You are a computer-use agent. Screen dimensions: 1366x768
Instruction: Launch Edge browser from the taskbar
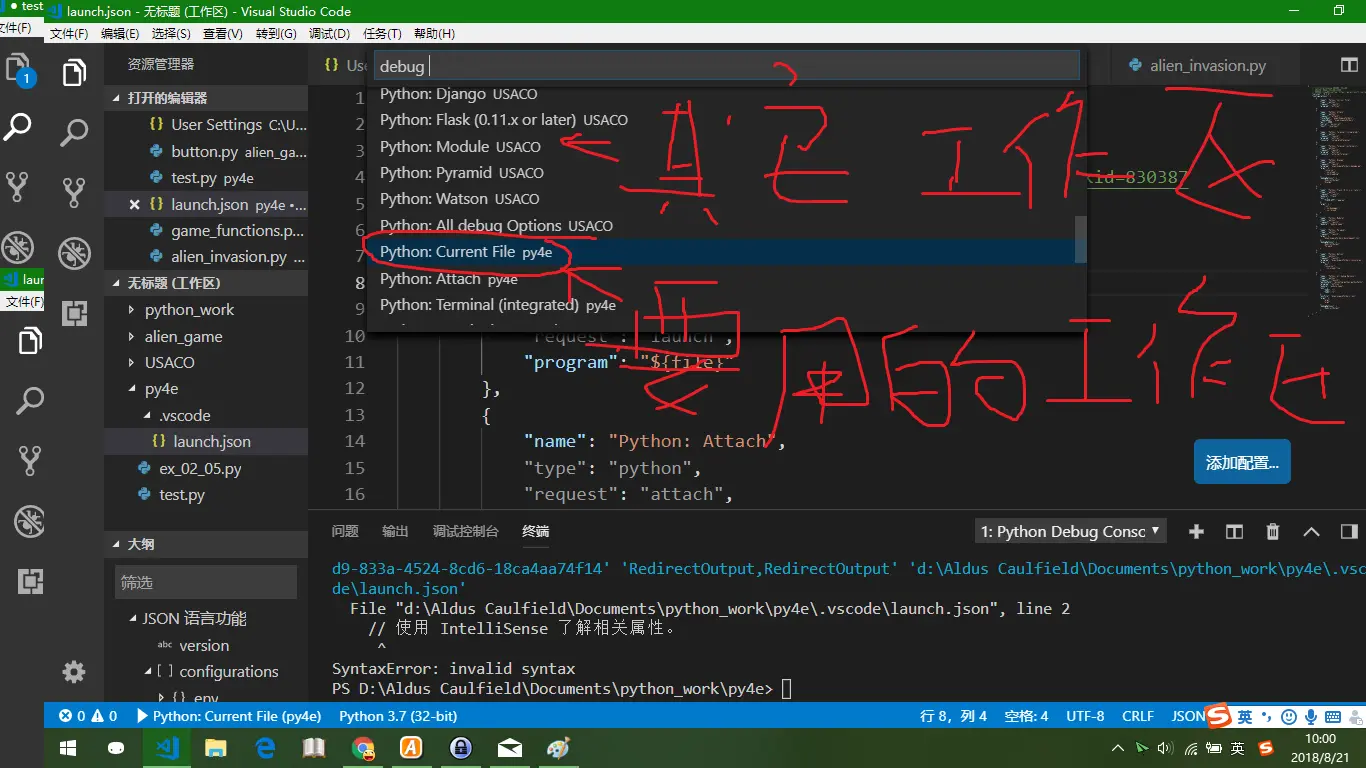click(265, 748)
